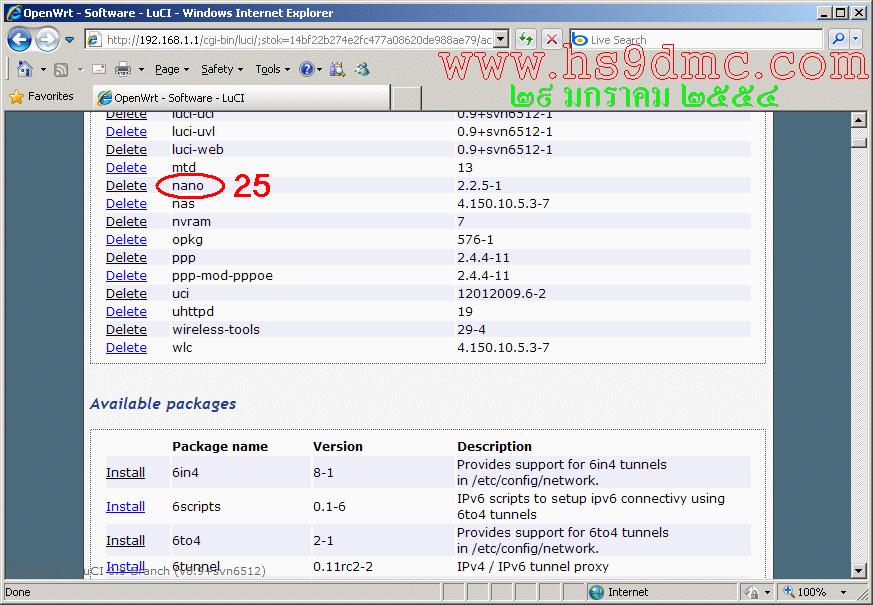Select the OpenWrt - Software - LuCI tab
The image size is (873, 605).
(x=241, y=98)
